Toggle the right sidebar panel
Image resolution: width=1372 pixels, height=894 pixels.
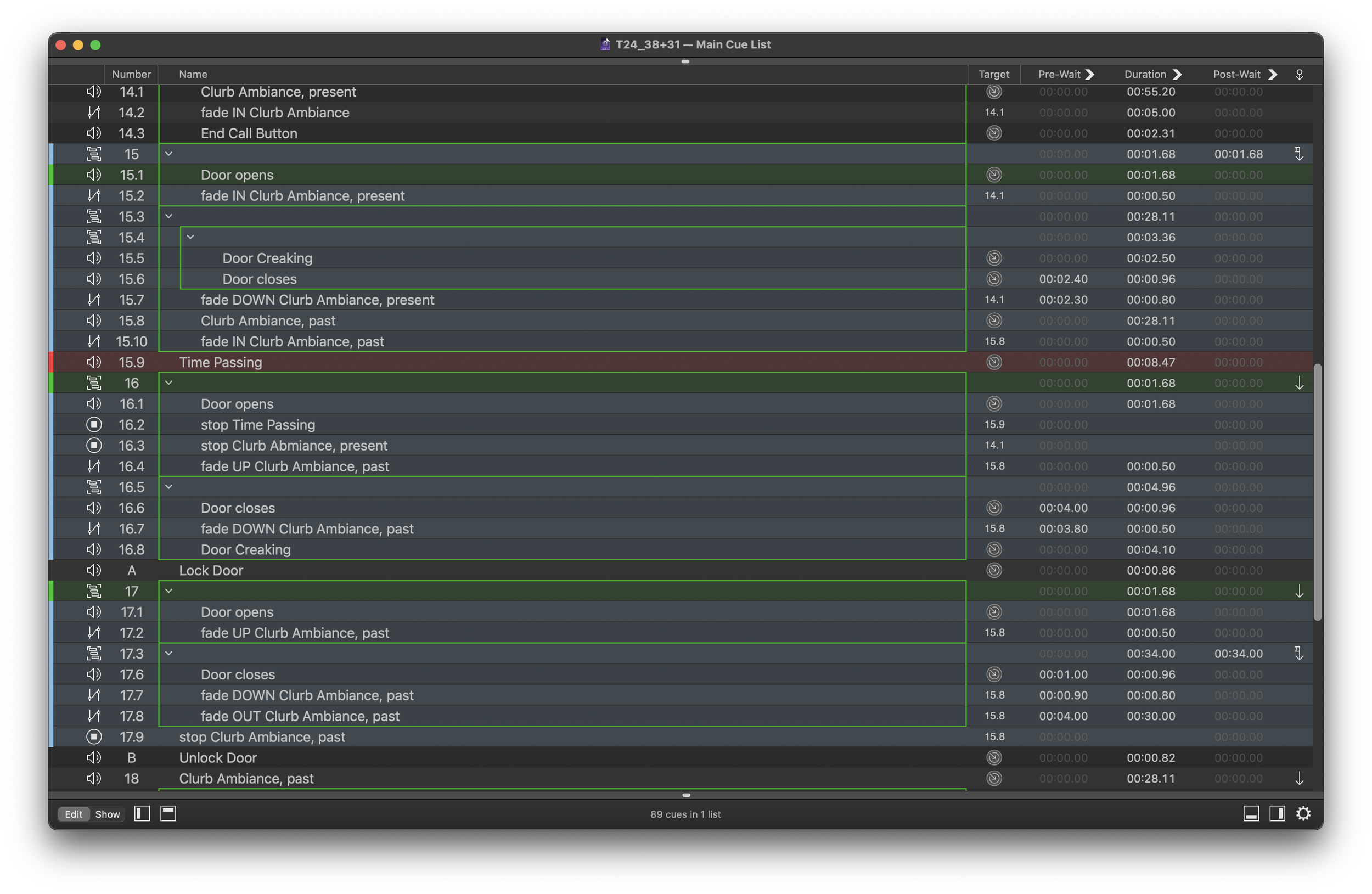point(1277,813)
